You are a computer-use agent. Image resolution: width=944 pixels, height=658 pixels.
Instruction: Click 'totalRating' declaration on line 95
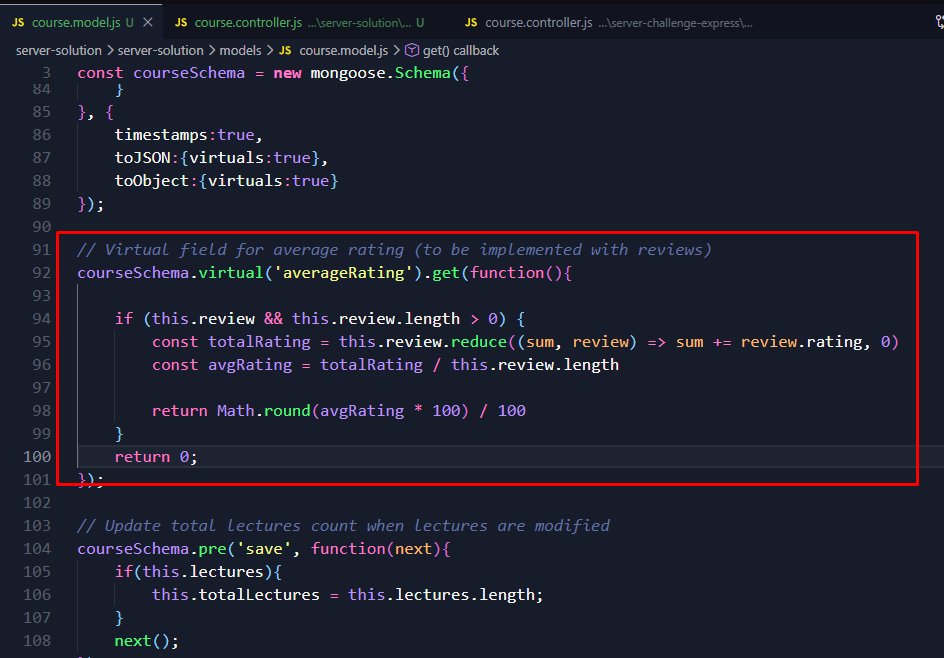click(259, 342)
